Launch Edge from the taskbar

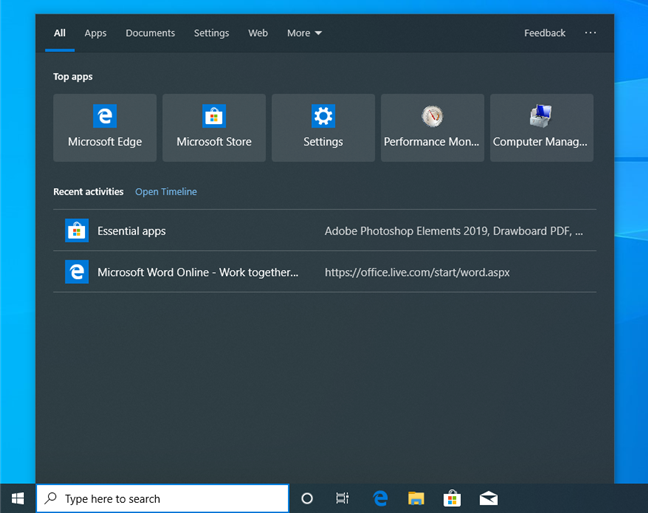tap(380, 499)
